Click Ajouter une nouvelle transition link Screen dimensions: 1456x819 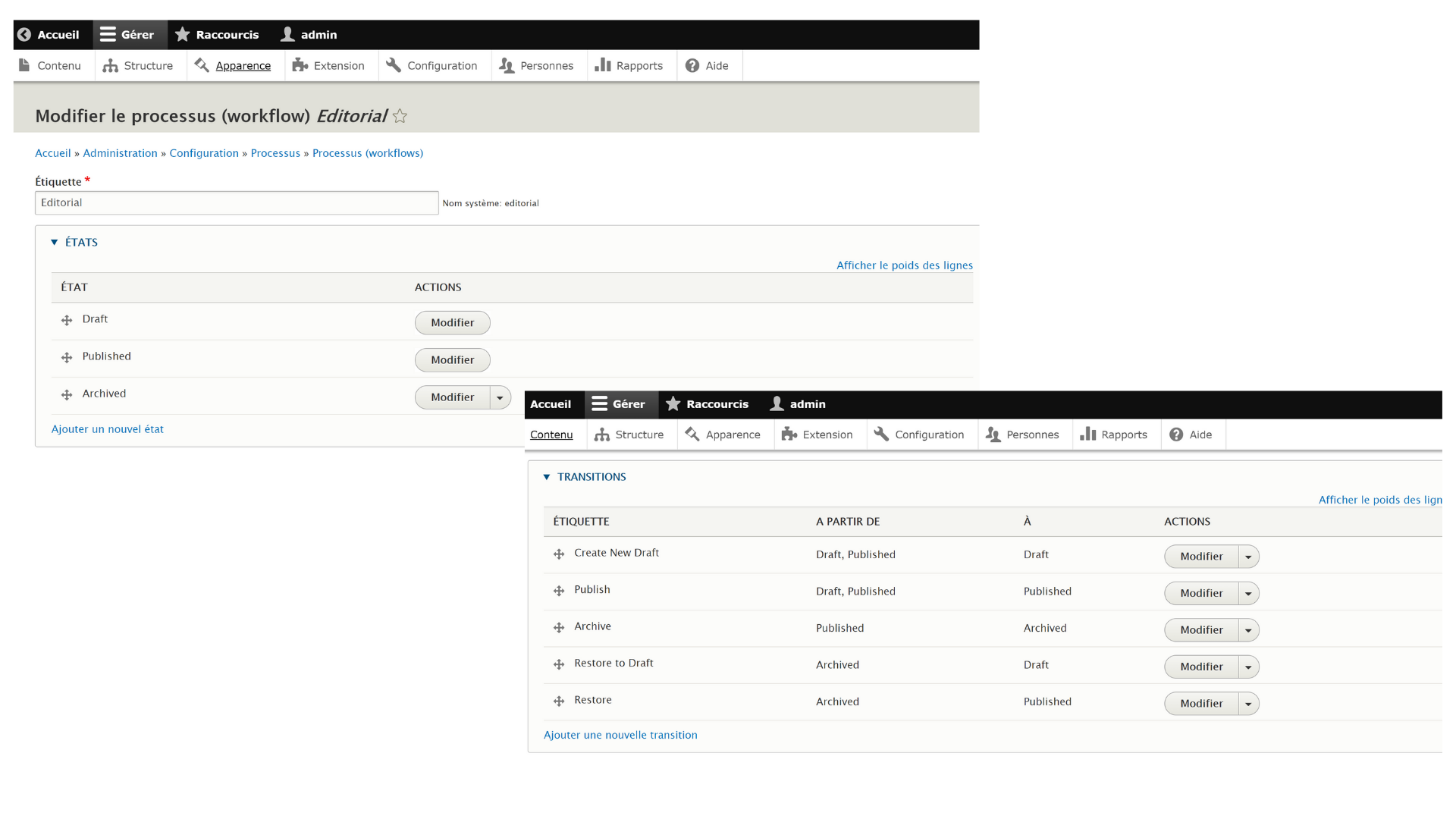(620, 735)
